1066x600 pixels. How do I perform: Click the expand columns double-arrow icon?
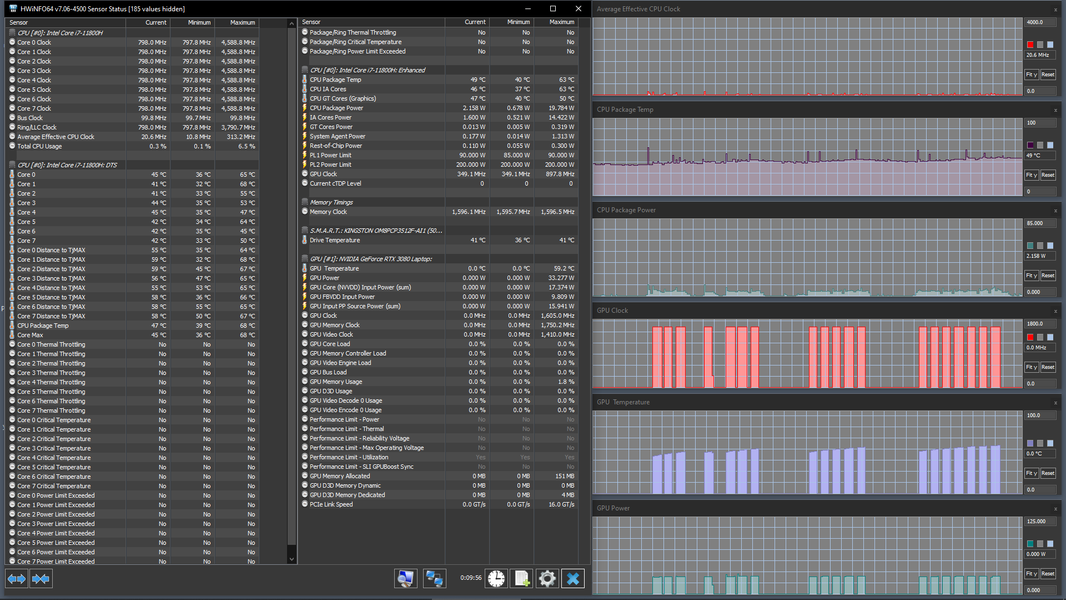pyautogui.click(x=17, y=579)
